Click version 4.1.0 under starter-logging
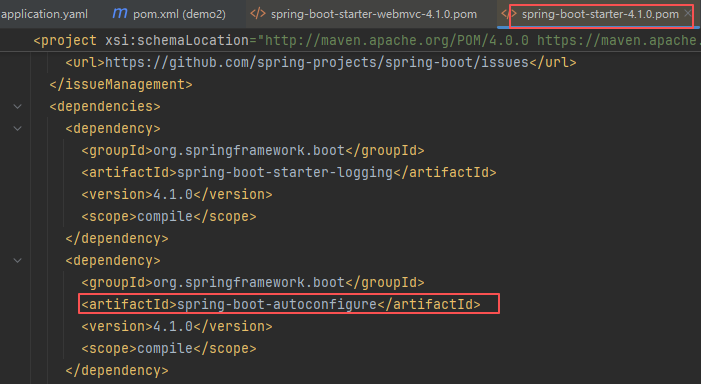 (x=177, y=194)
